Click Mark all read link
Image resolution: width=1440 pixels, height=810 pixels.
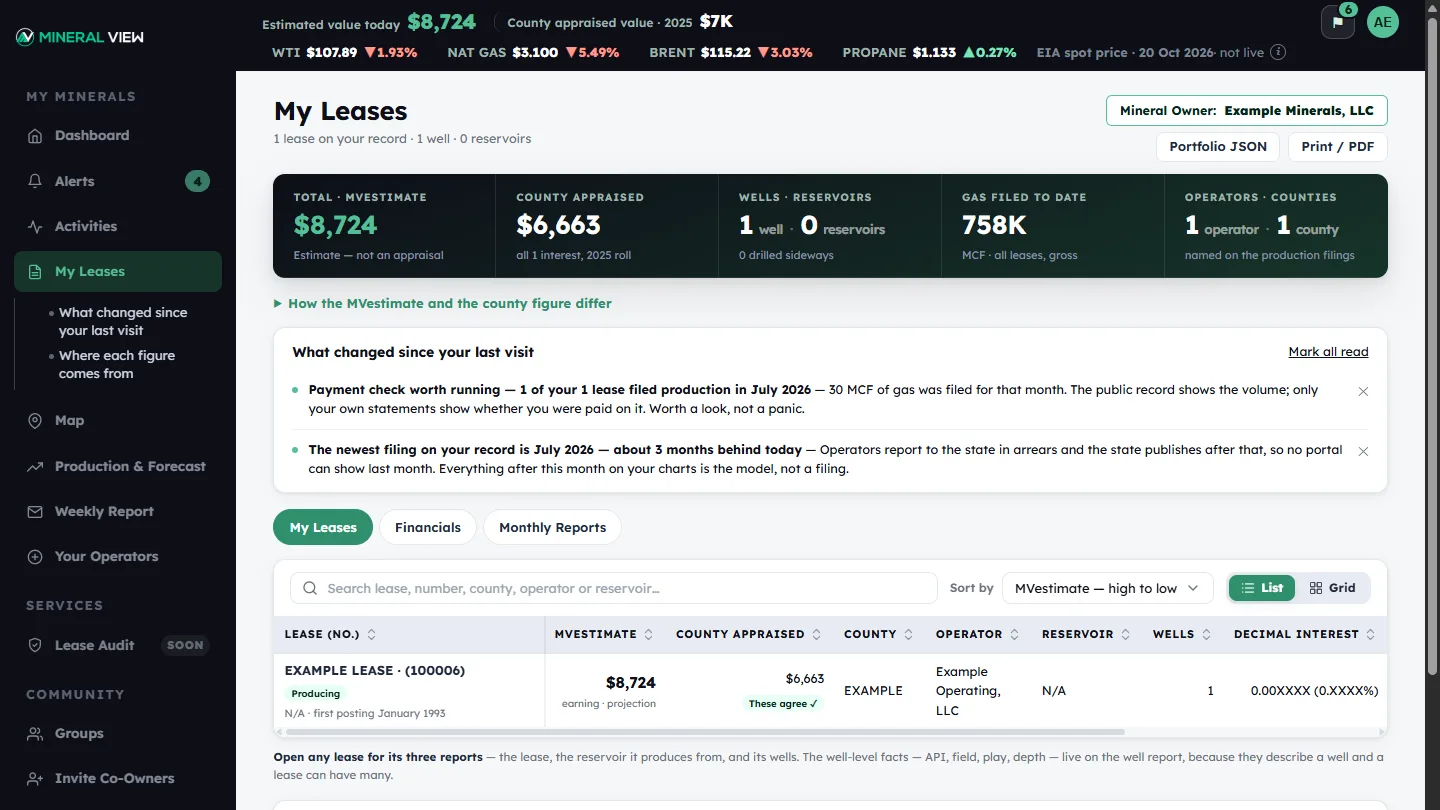point(1328,352)
